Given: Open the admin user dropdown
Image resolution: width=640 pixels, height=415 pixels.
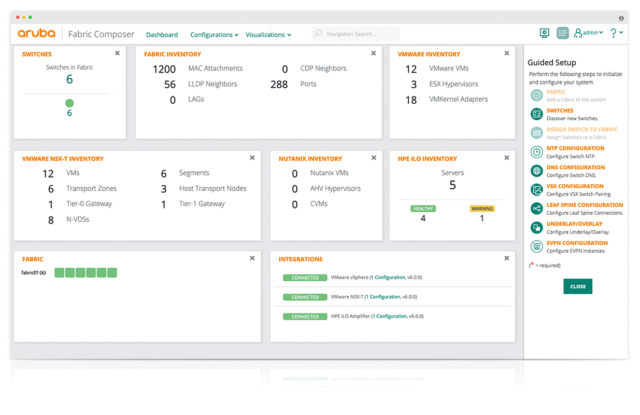Looking at the screenshot, I should click(x=588, y=33).
